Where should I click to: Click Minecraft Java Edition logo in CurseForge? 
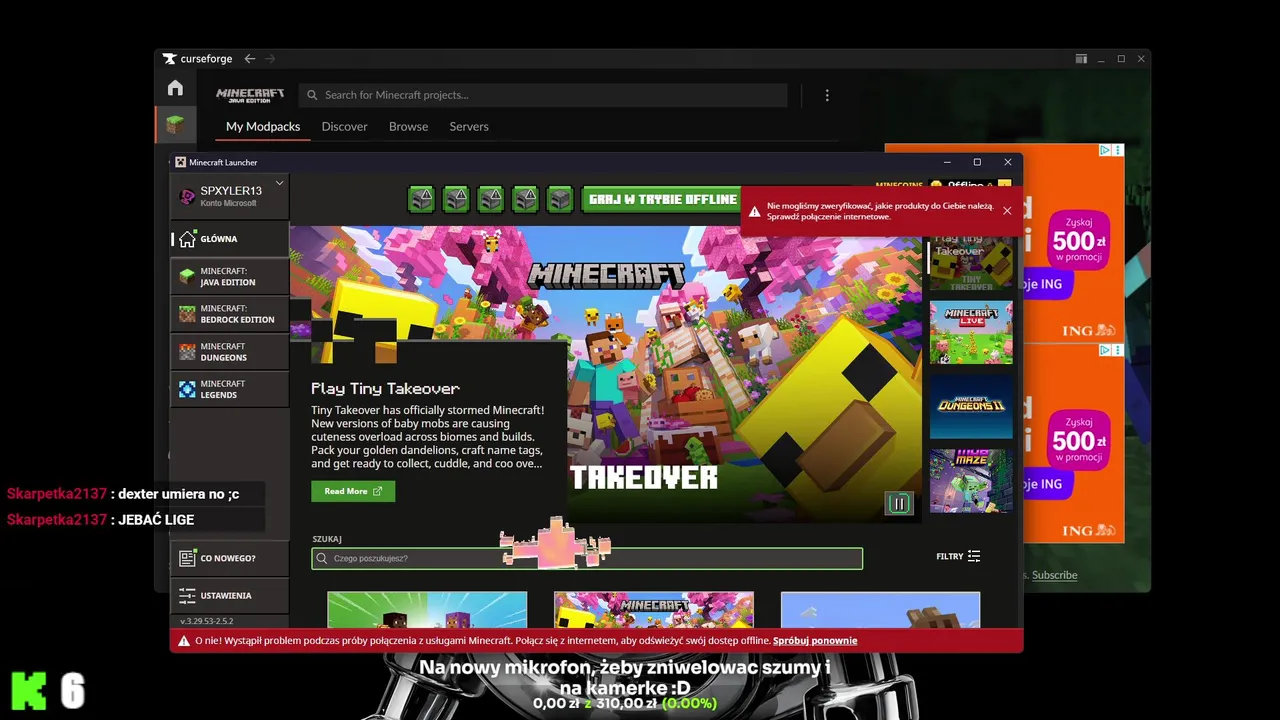[x=250, y=95]
